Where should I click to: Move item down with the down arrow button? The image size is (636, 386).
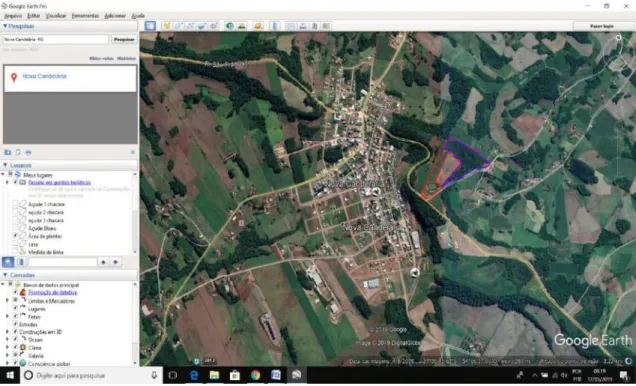pyautogui.click(x=116, y=262)
